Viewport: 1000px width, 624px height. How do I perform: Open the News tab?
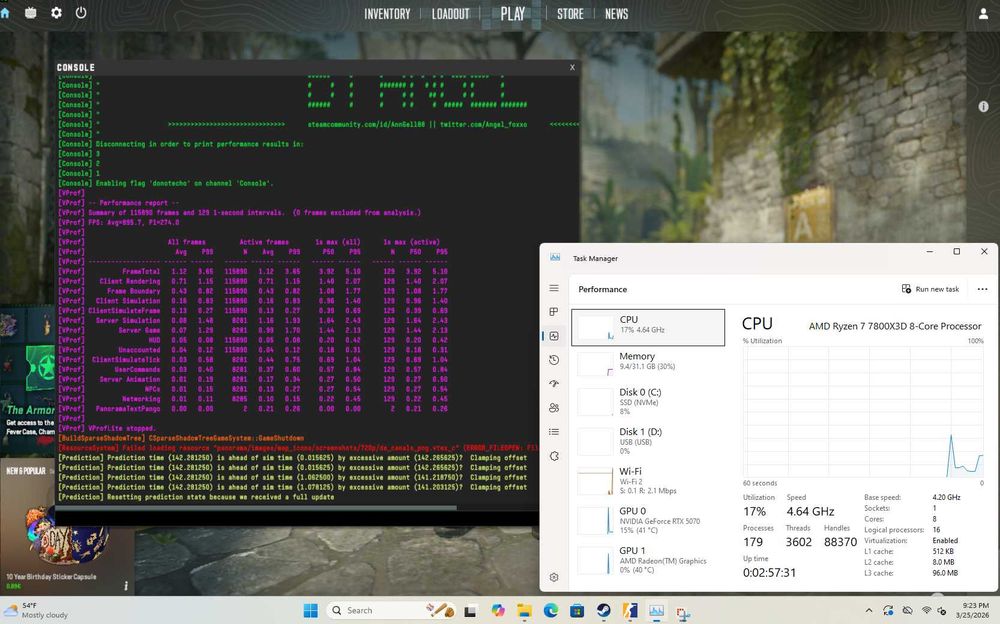click(x=616, y=13)
